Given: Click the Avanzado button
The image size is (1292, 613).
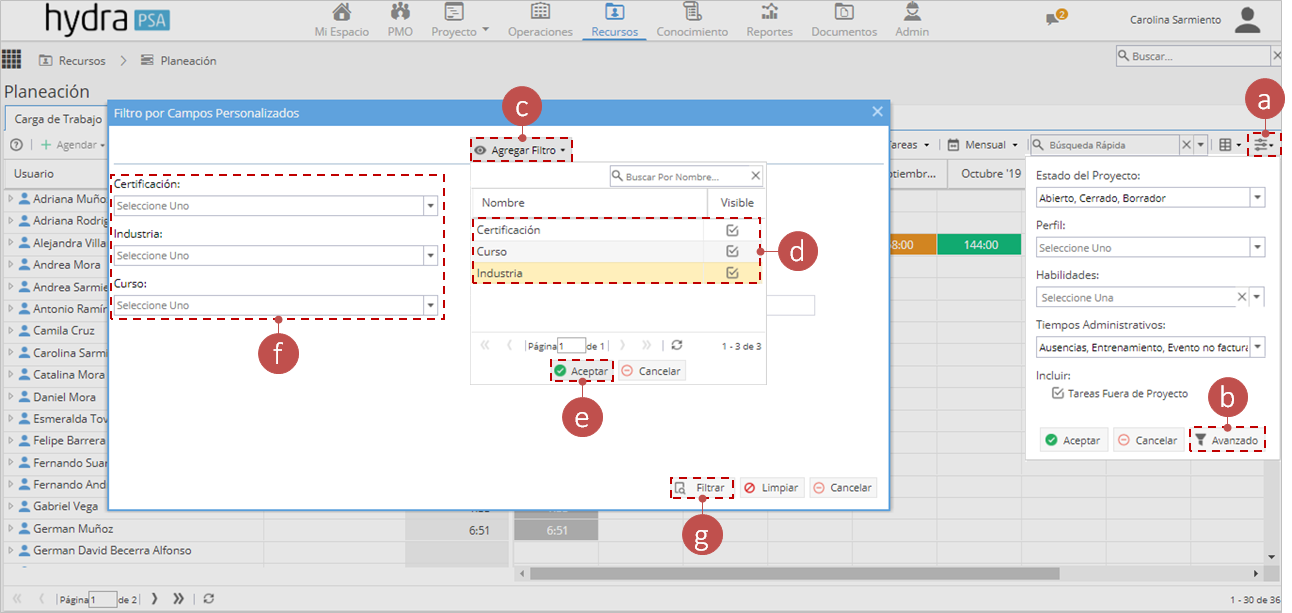Looking at the screenshot, I should point(1227,440).
